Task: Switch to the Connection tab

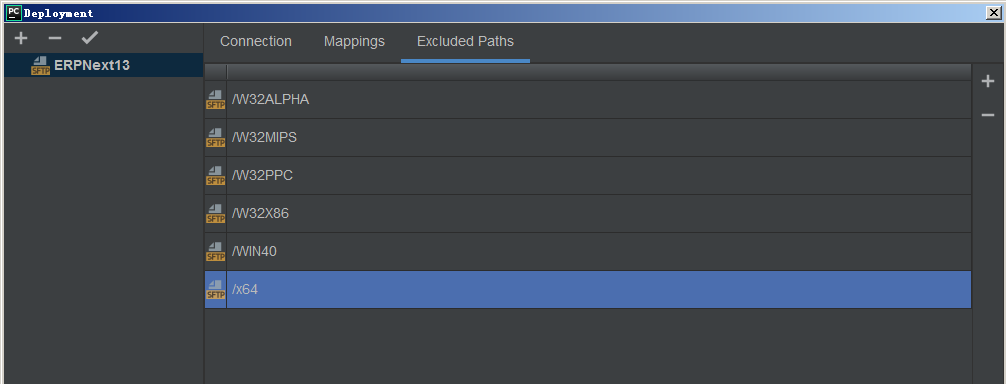Action: [256, 42]
